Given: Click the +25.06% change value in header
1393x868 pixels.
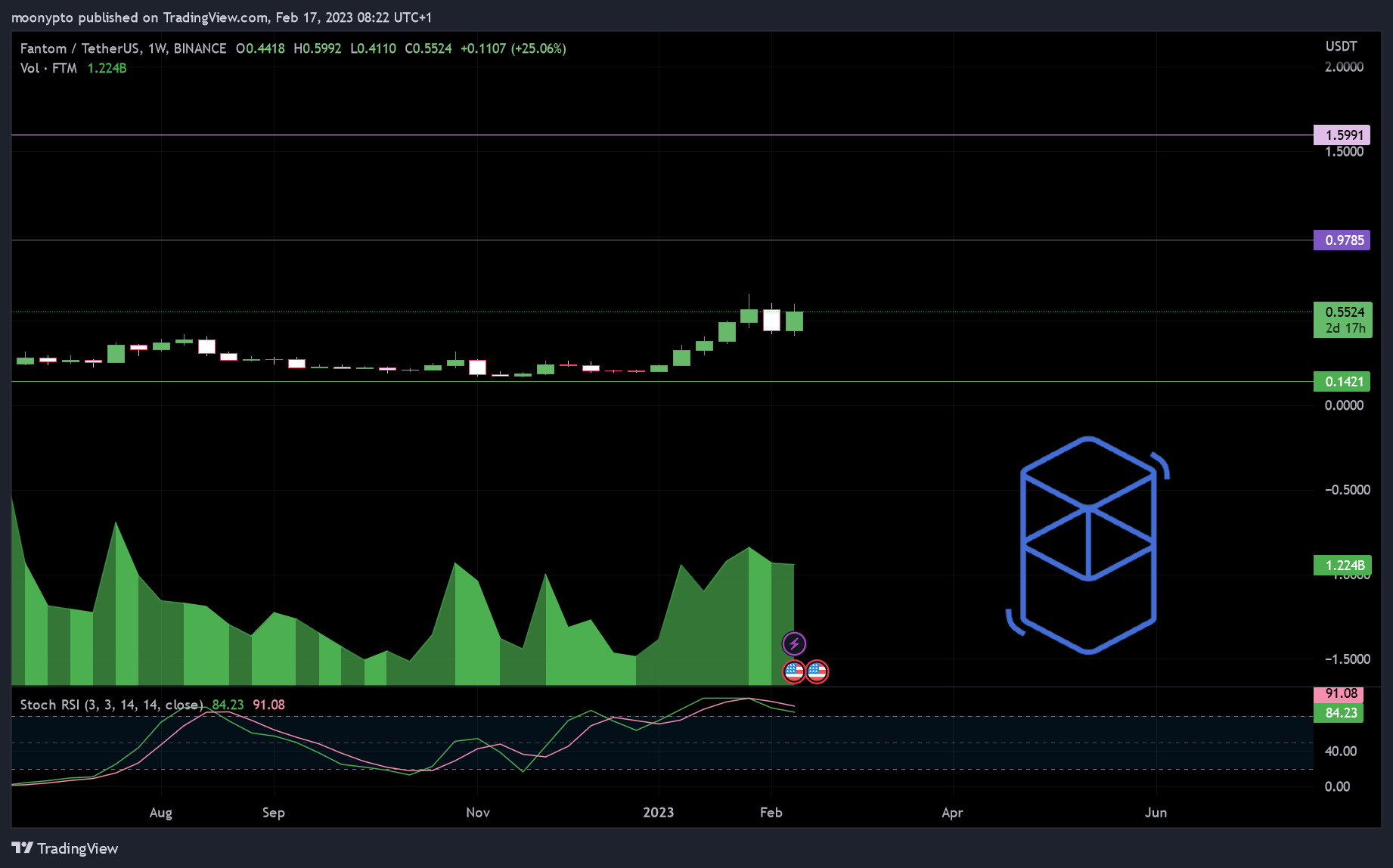Looking at the screenshot, I should pos(538,48).
